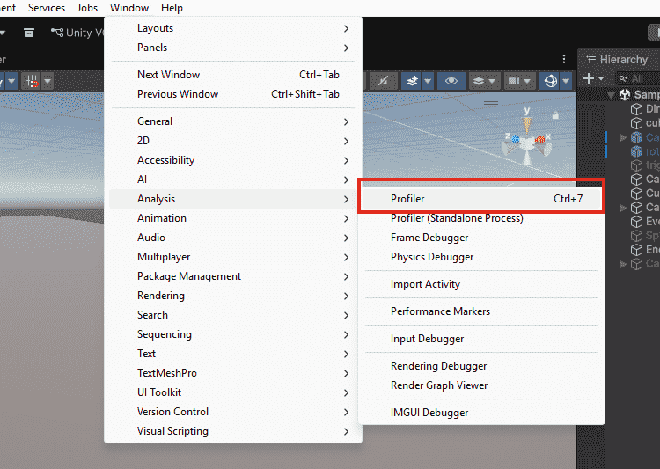
Task: Open the grid snapping settings dropdown arrow
Action: click(48, 80)
